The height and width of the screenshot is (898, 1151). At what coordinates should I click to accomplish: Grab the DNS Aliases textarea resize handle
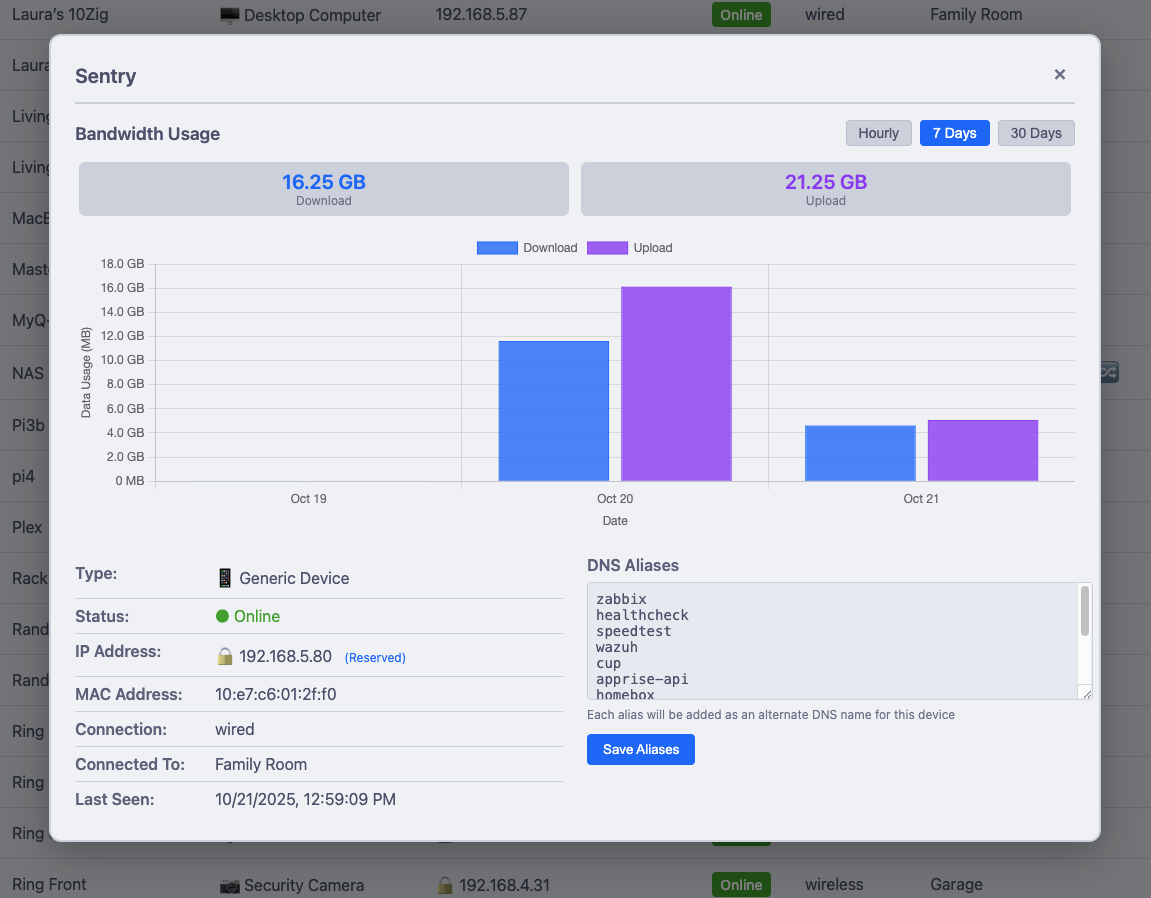tap(1085, 693)
